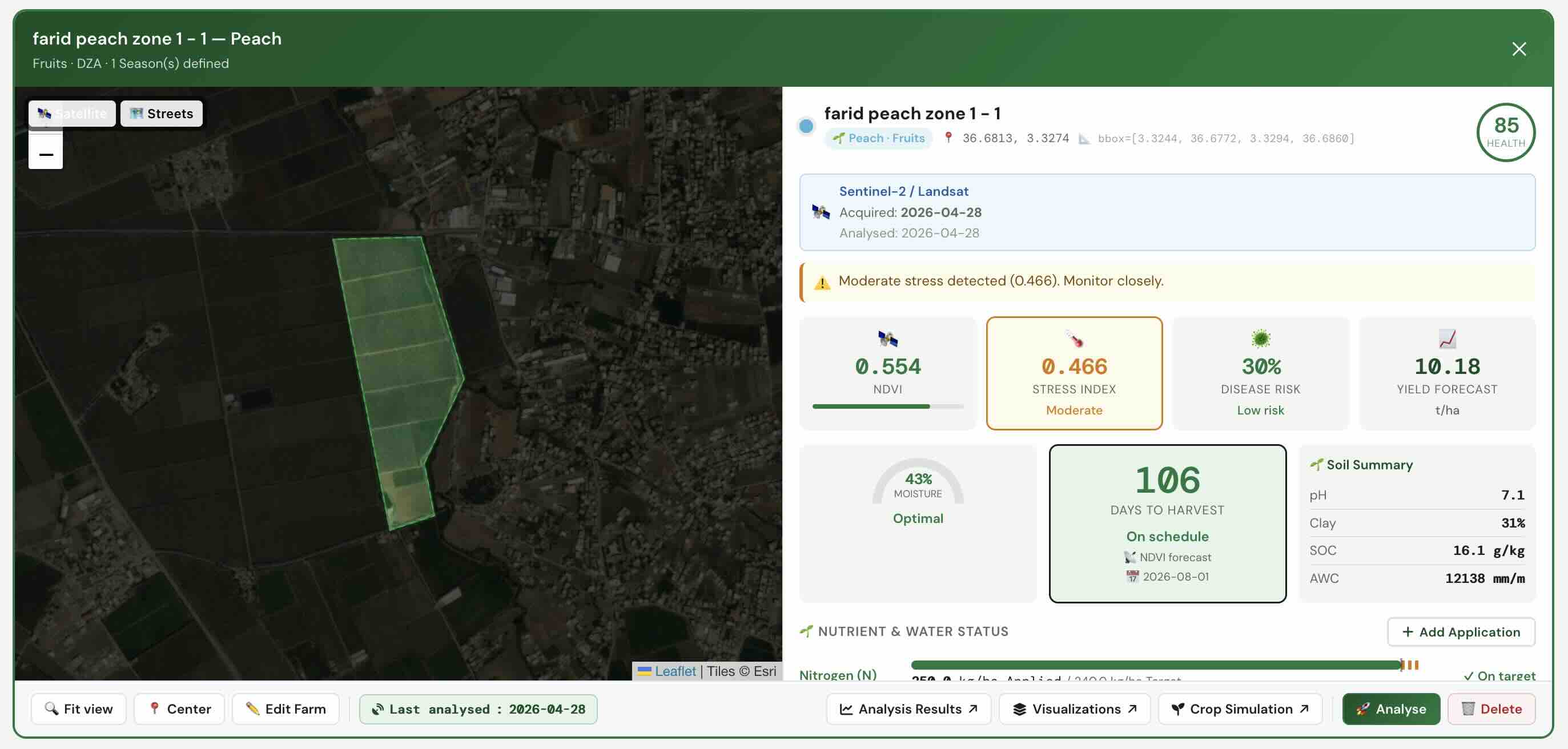Screen dimensions: 1568x749
Task: Select the Disease Risk 30% card
Action: click(1260, 373)
